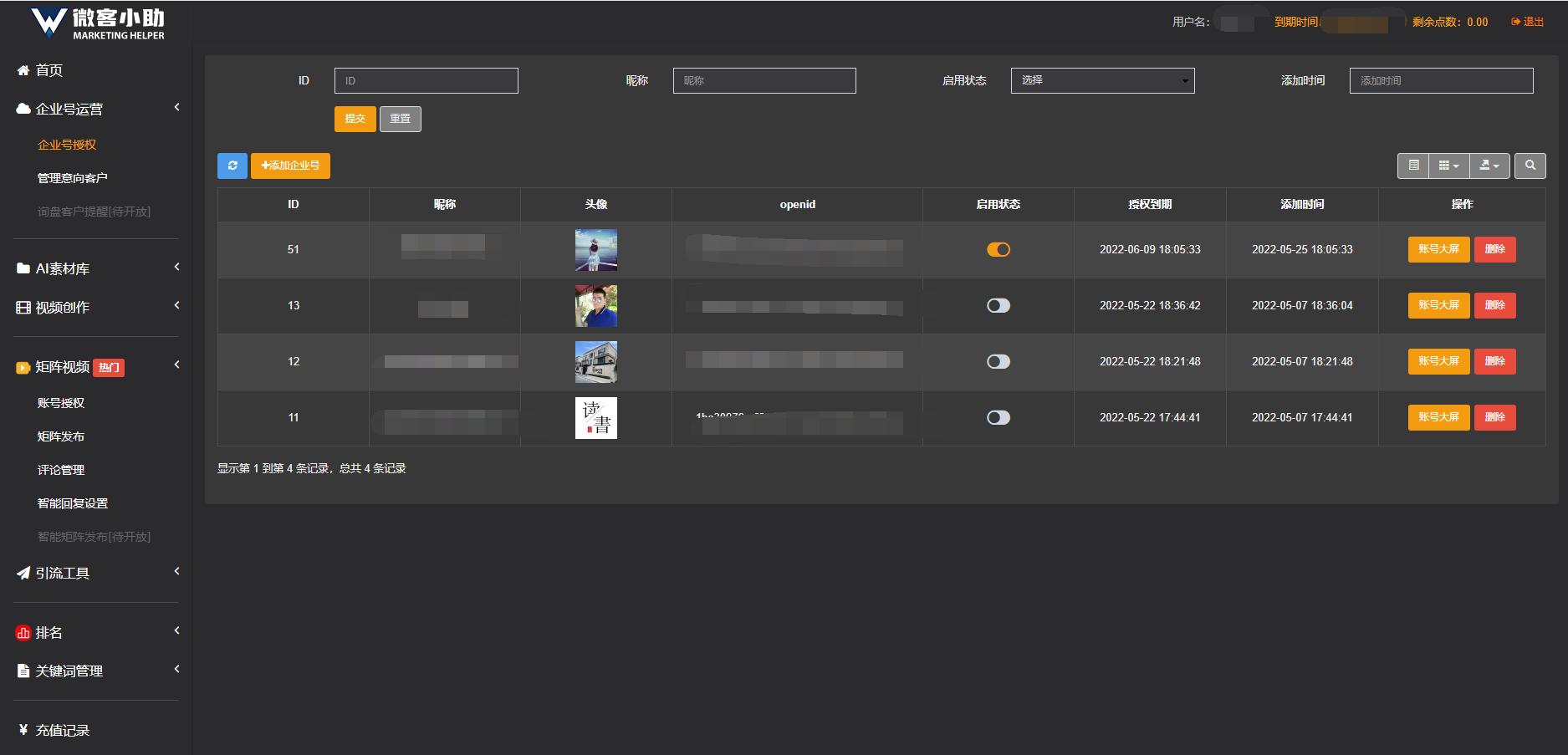Enable the status switch for ID 12
1568x755 pixels.
pyautogui.click(x=999, y=361)
